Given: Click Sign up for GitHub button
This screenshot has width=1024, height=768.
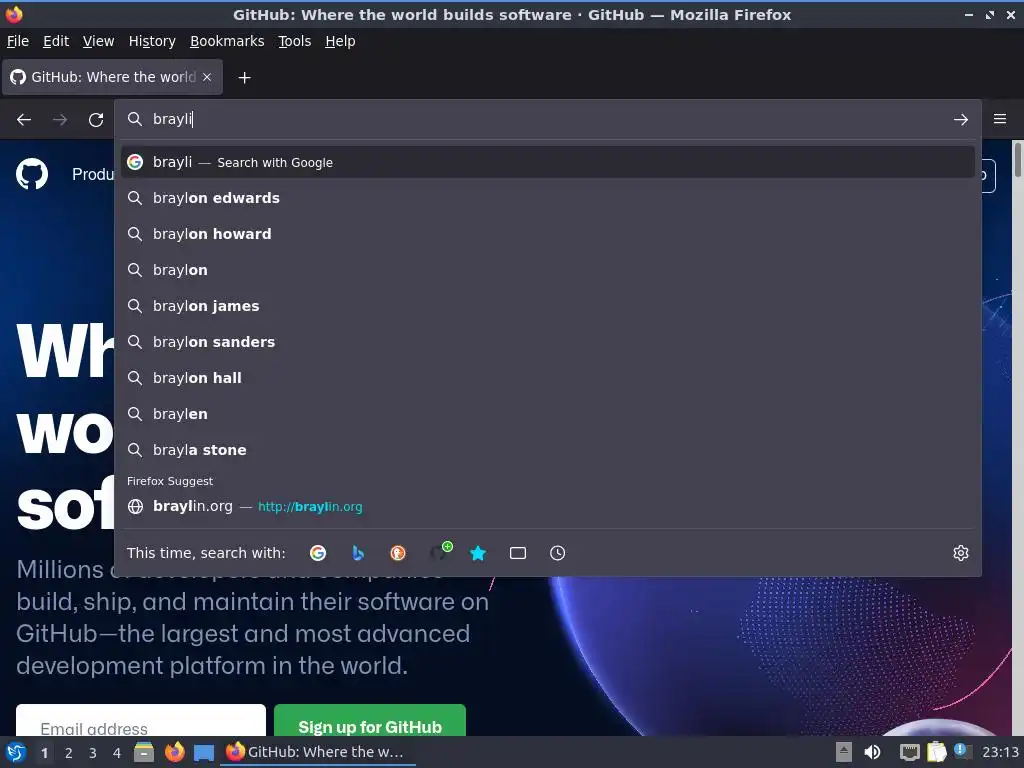Looking at the screenshot, I should click(370, 720).
